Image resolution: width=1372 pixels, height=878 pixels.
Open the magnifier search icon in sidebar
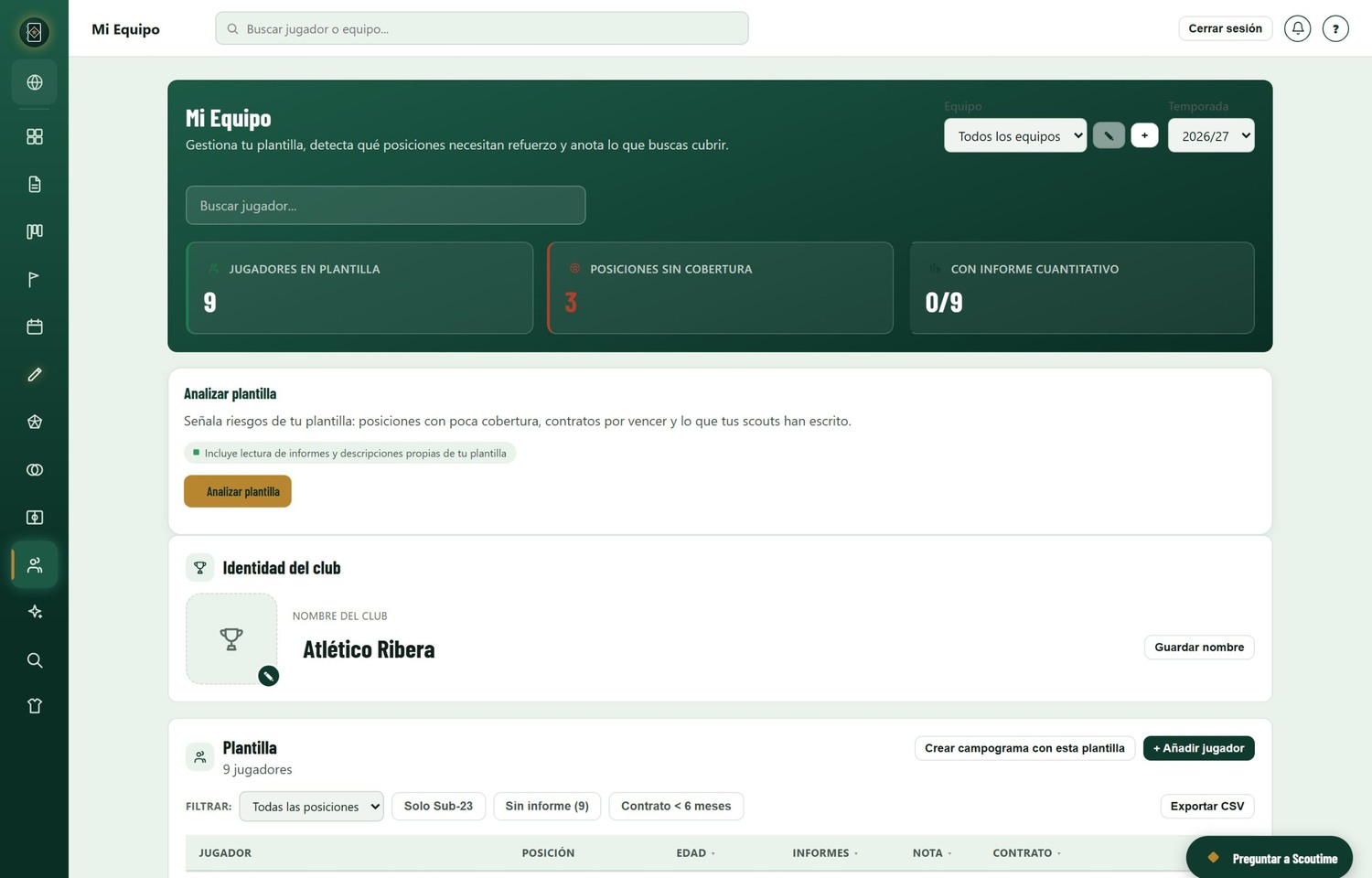[x=35, y=659]
